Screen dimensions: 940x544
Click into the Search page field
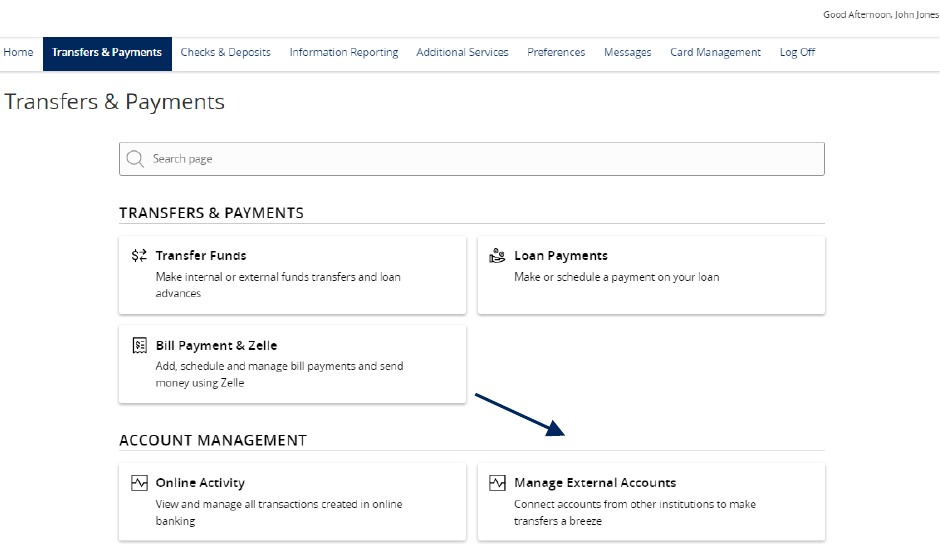(x=472, y=159)
